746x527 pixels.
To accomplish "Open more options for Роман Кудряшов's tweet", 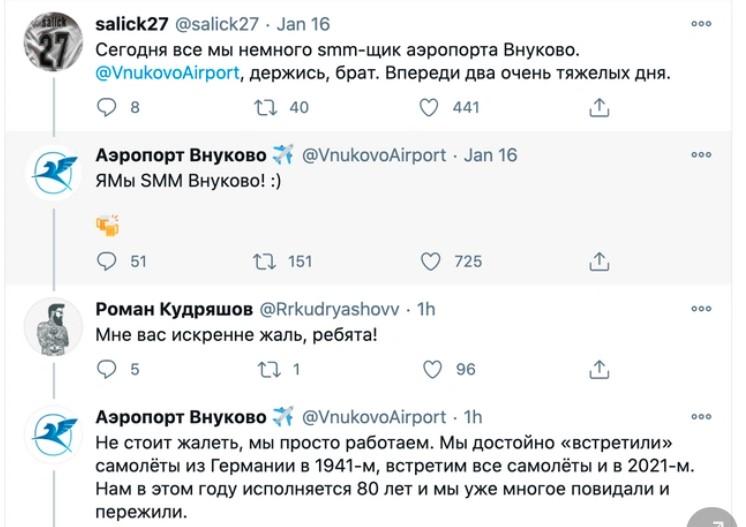I will [x=701, y=310].
